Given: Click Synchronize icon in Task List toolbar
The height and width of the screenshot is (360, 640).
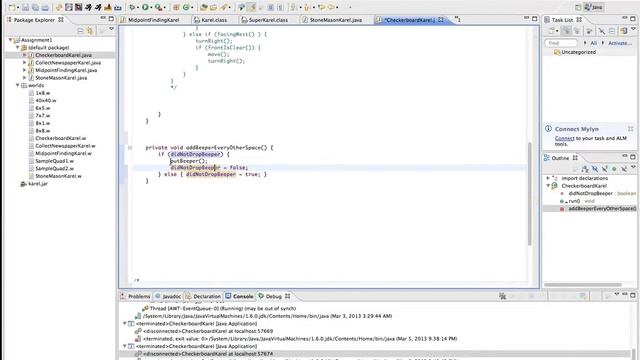Looking at the screenshot, I should (x=623, y=31).
